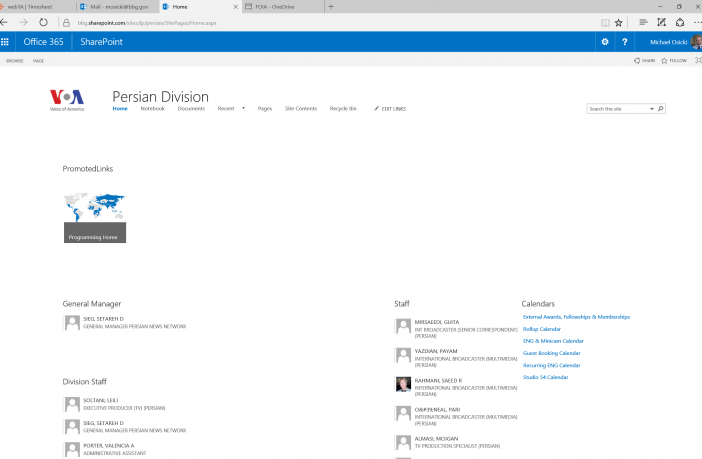Image resolution: width=702 pixels, height=459 pixels.
Task: Click SIEG, SETAREH D under Division Staff
Action: (103, 423)
